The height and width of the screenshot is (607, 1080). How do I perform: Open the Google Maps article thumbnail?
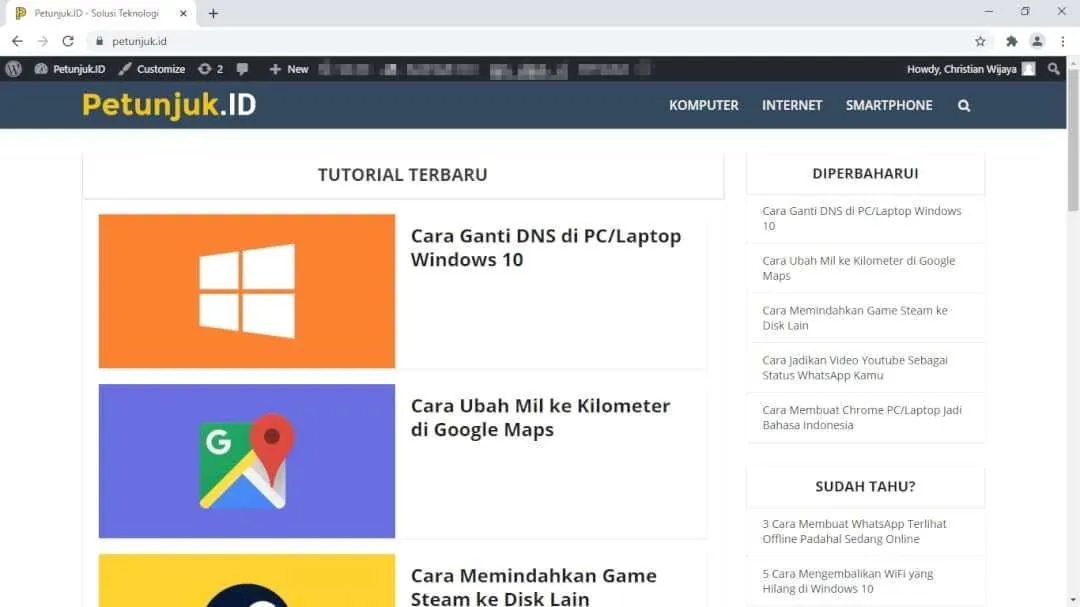click(247, 461)
